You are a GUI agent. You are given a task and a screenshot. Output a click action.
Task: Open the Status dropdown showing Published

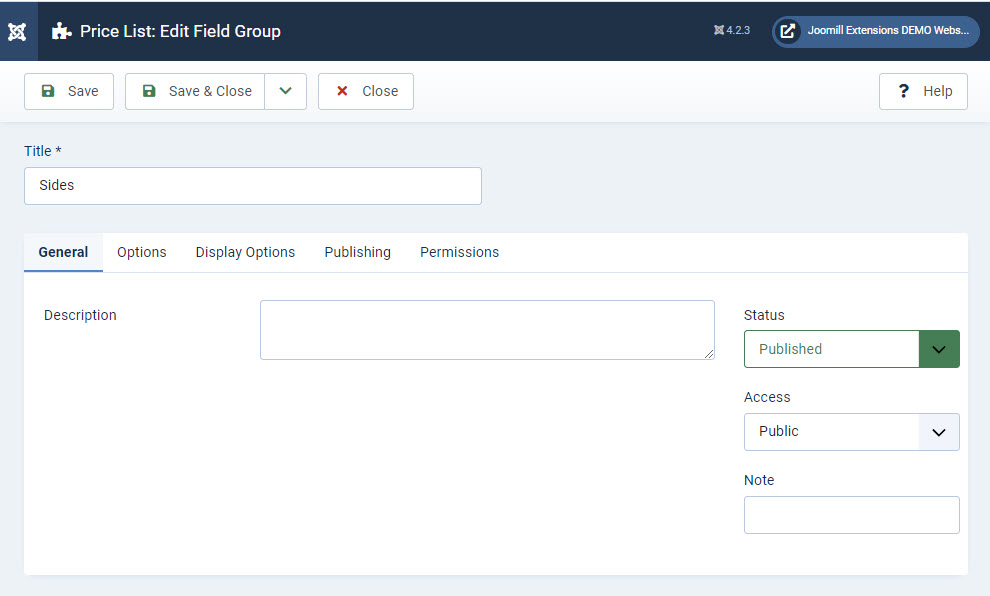(851, 349)
